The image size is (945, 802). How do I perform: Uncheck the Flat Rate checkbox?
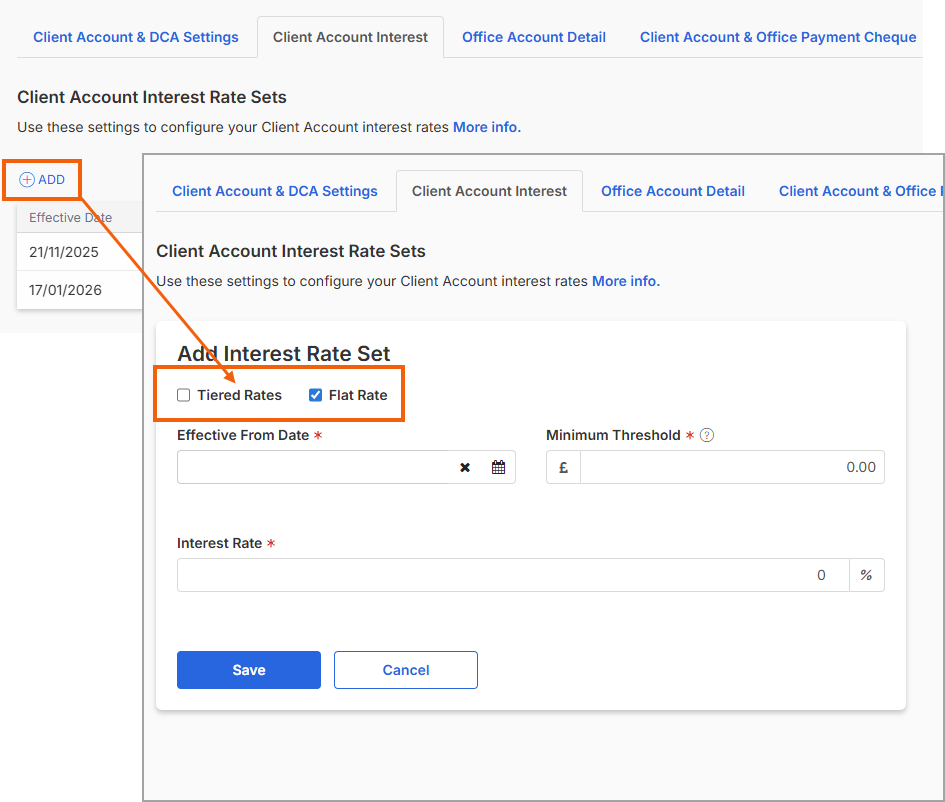pyautogui.click(x=316, y=395)
